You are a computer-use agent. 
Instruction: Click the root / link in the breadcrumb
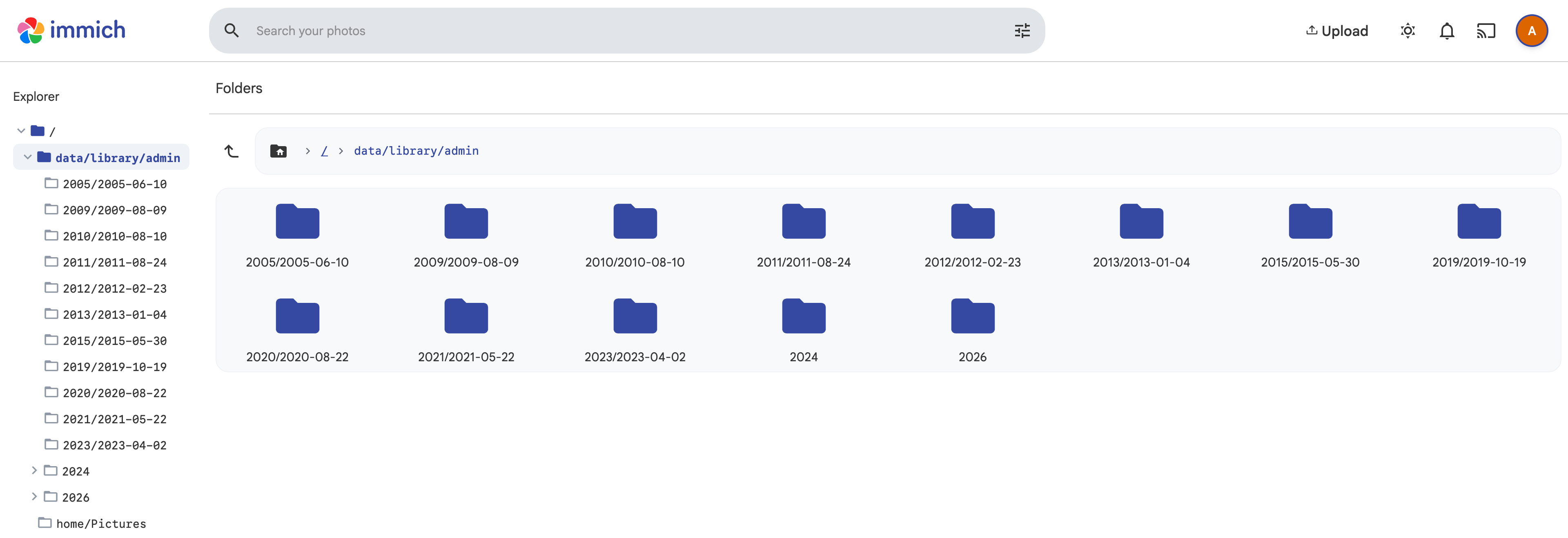pyautogui.click(x=325, y=150)
